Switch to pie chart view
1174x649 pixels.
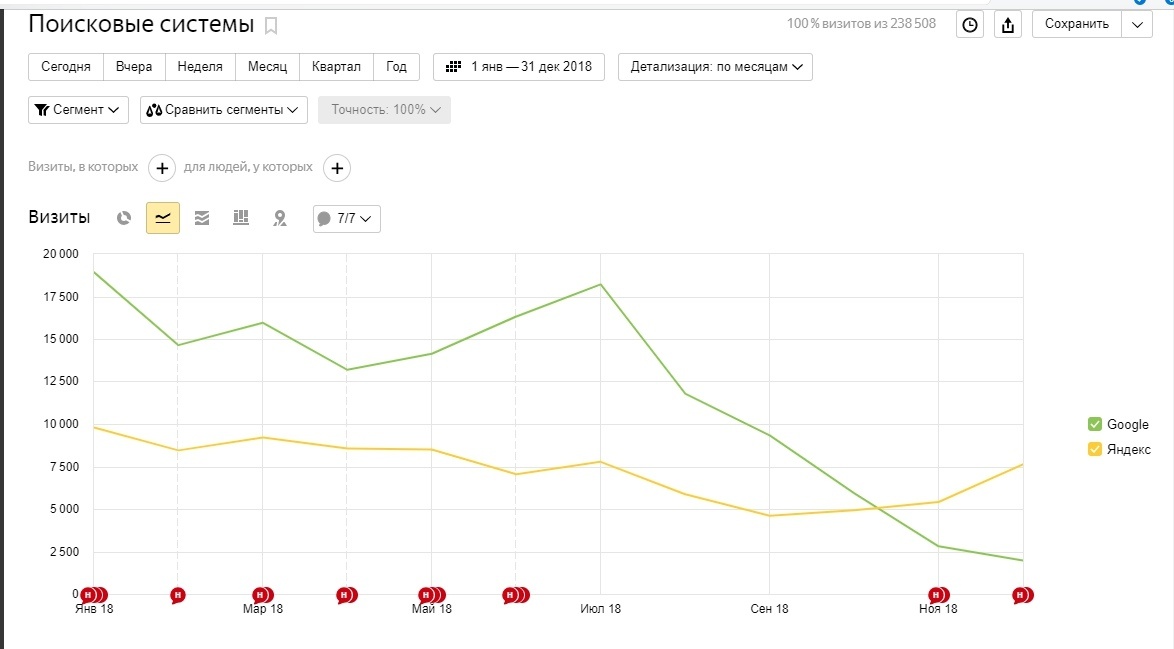pos(124,218)
